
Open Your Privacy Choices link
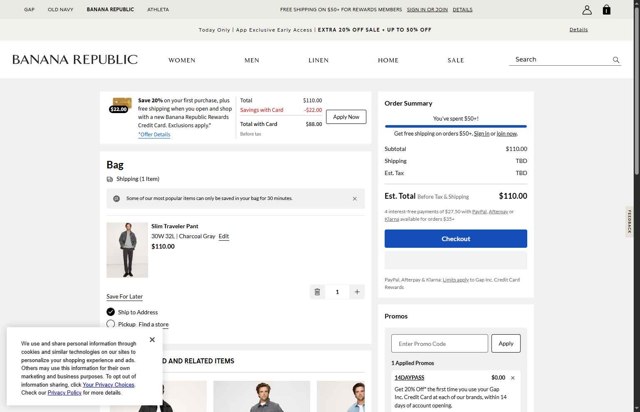click(x=108, y=385)
